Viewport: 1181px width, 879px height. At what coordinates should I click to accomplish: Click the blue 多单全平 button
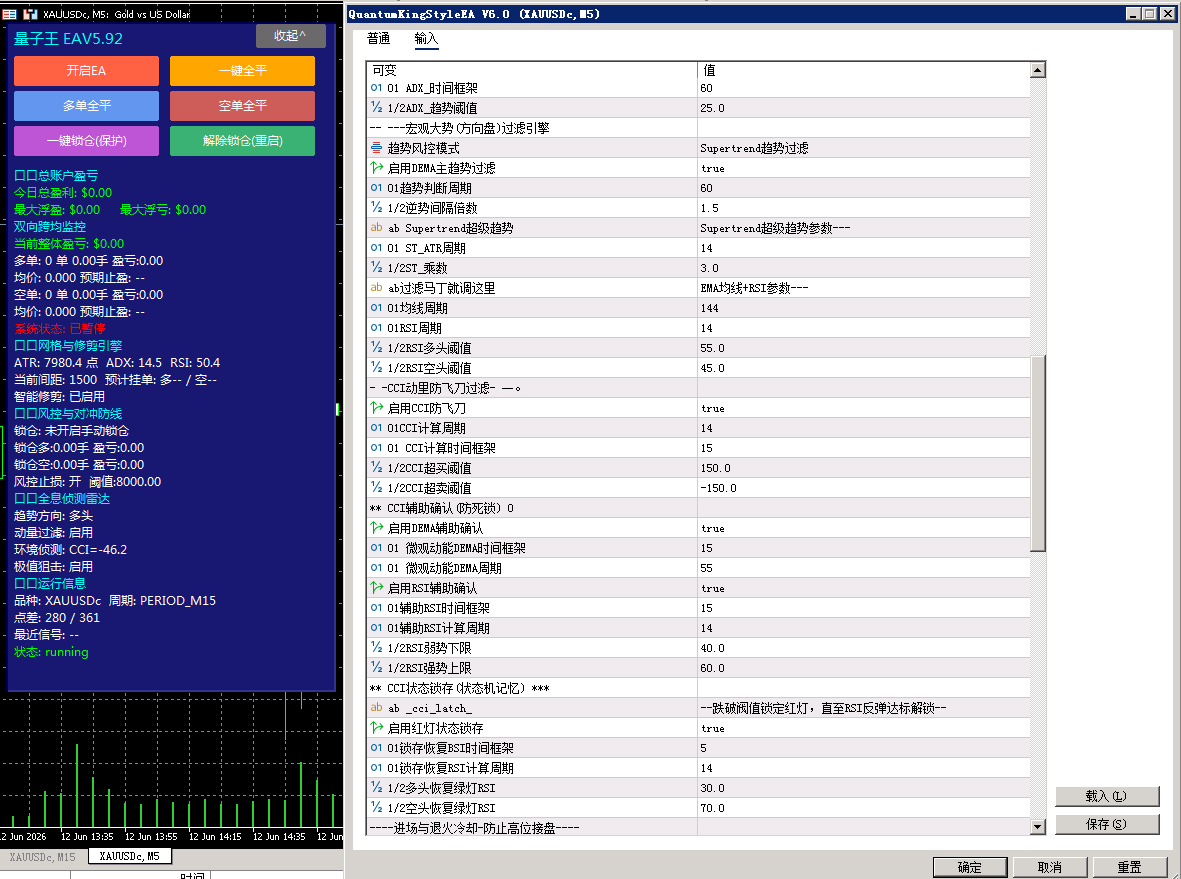pos(86,105)
